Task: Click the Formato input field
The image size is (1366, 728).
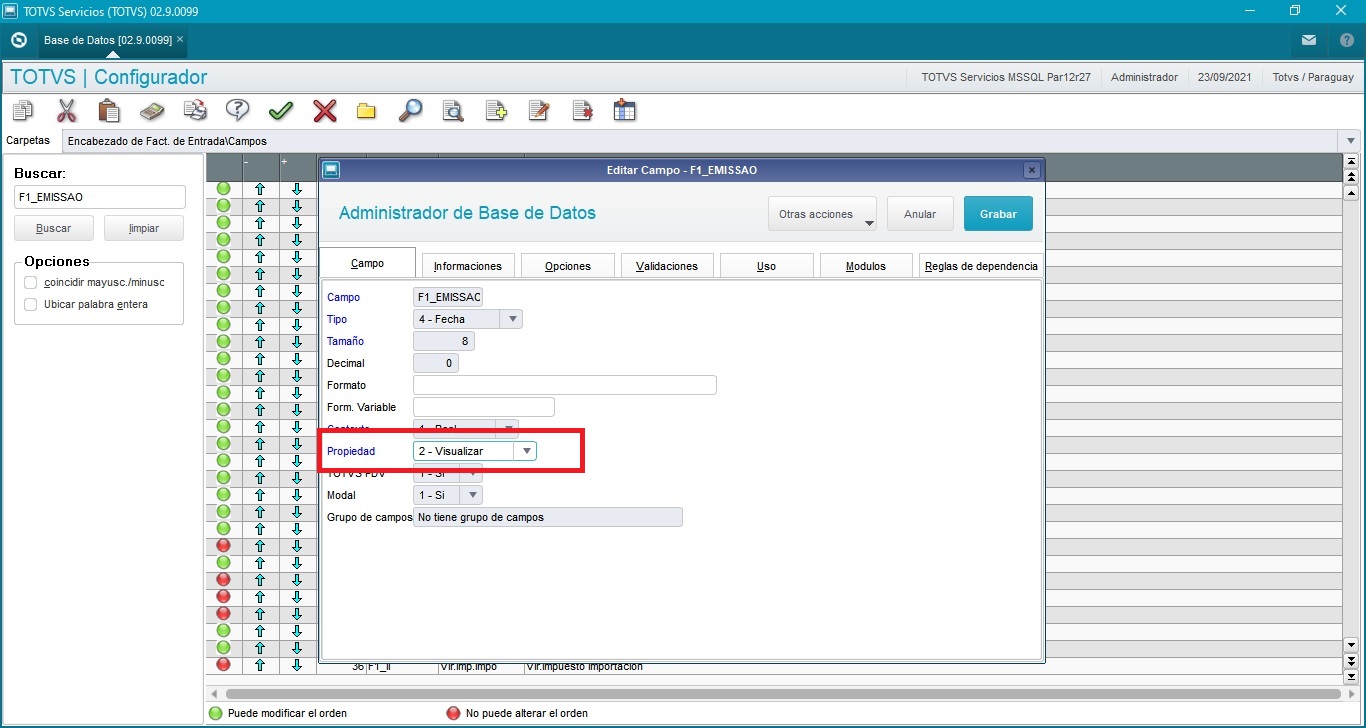Action: click(x=565, y=385)
